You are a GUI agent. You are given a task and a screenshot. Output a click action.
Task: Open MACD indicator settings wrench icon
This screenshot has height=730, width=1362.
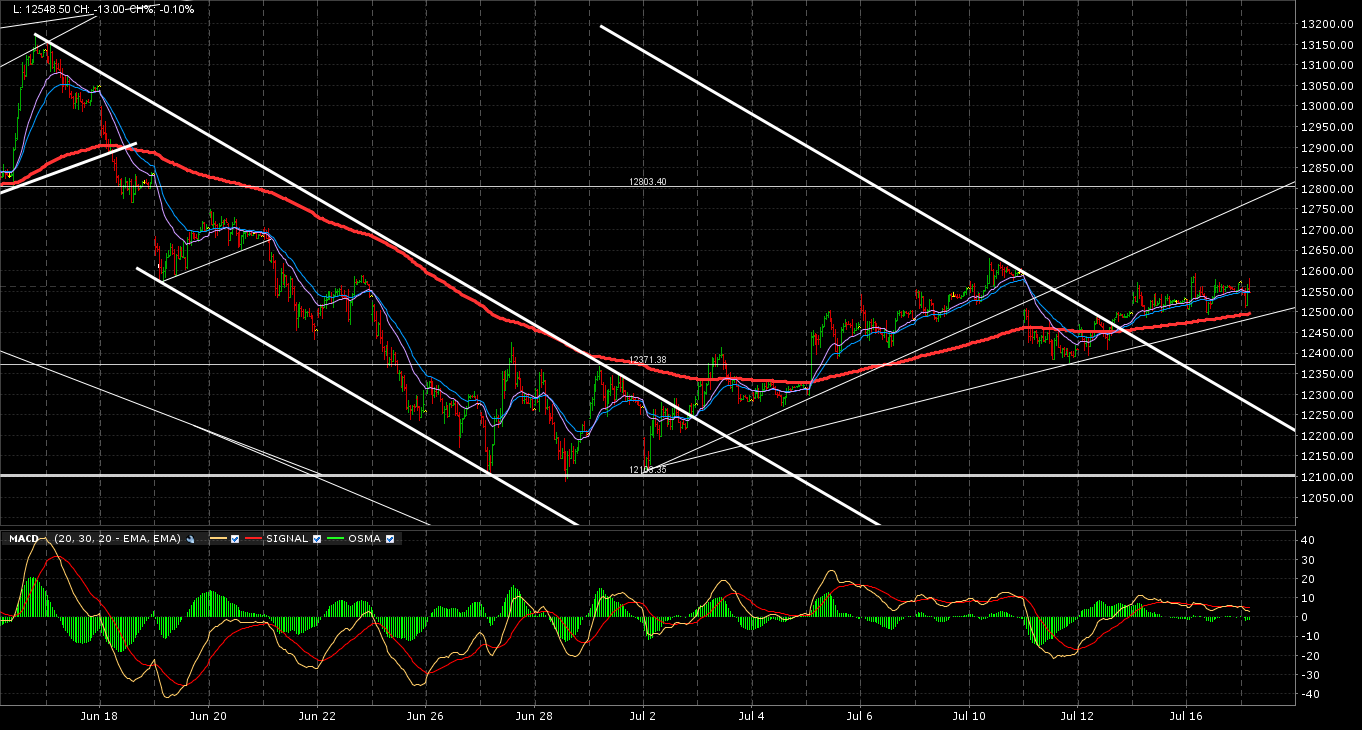pos(190,539)
